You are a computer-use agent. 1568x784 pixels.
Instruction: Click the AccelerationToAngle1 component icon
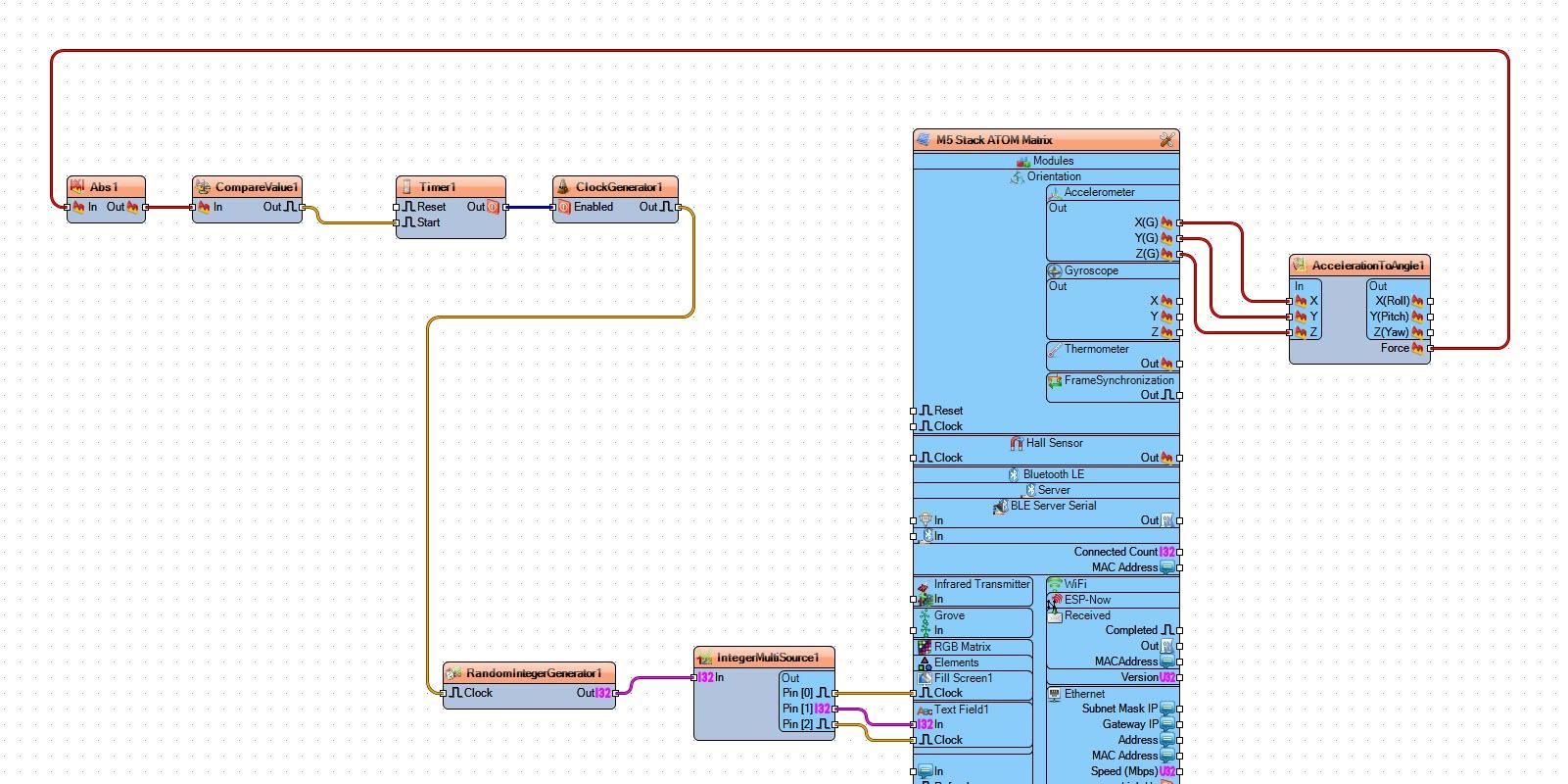point(1300,265)
